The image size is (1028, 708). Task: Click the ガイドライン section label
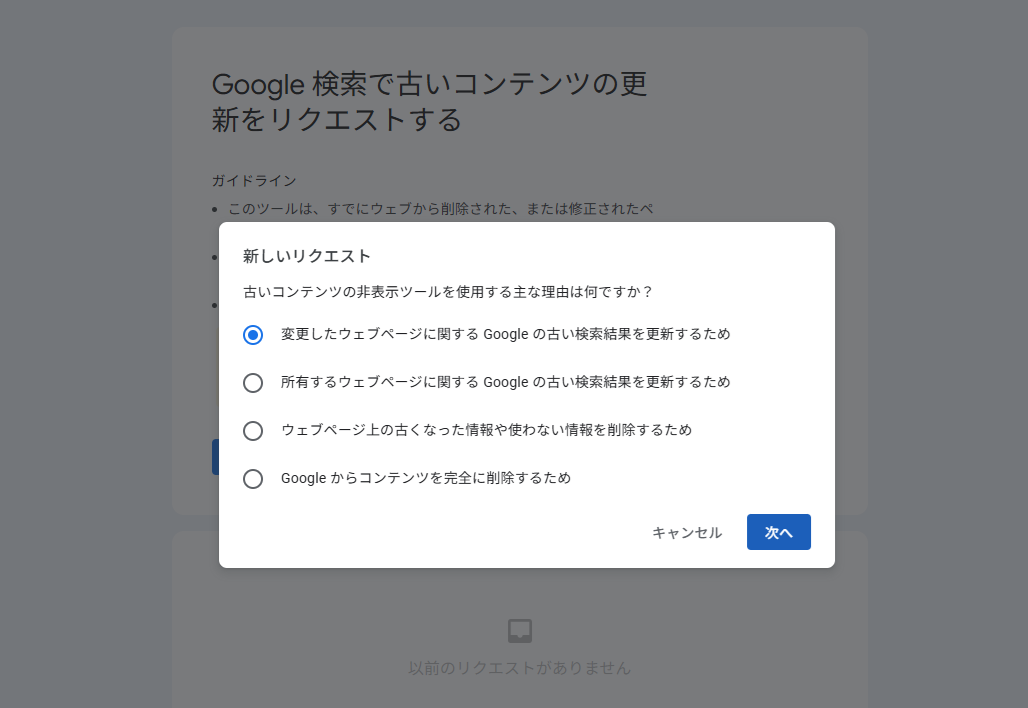(254, 181)
